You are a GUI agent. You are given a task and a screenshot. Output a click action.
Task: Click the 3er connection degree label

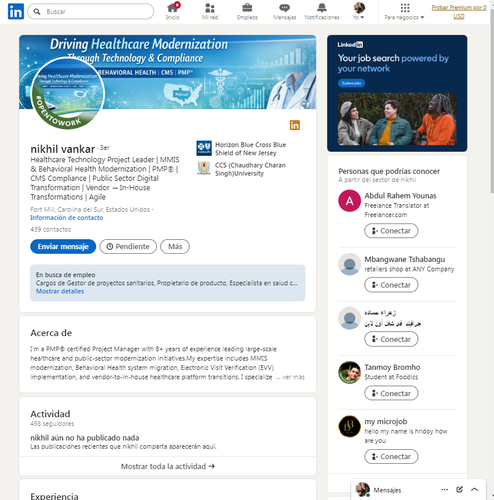click(105, 148)
